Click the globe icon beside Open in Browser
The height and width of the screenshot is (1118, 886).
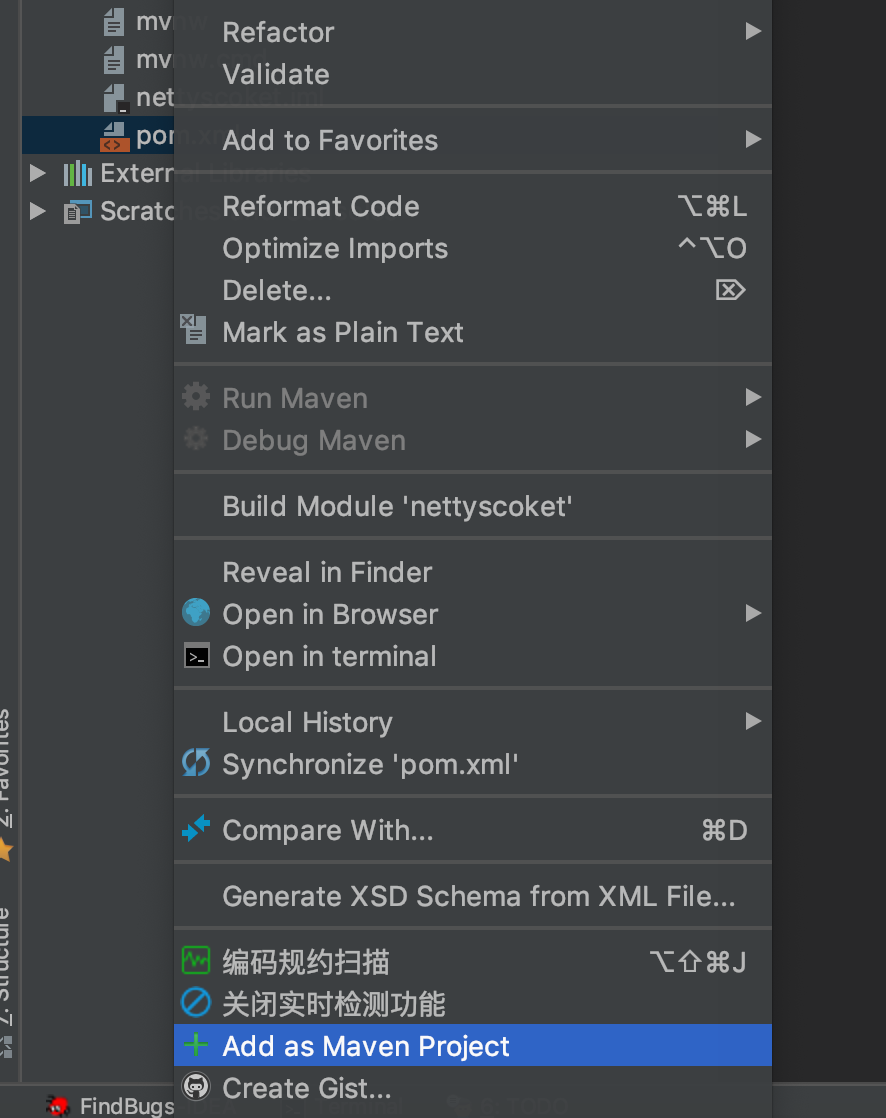tap(195, 613)
